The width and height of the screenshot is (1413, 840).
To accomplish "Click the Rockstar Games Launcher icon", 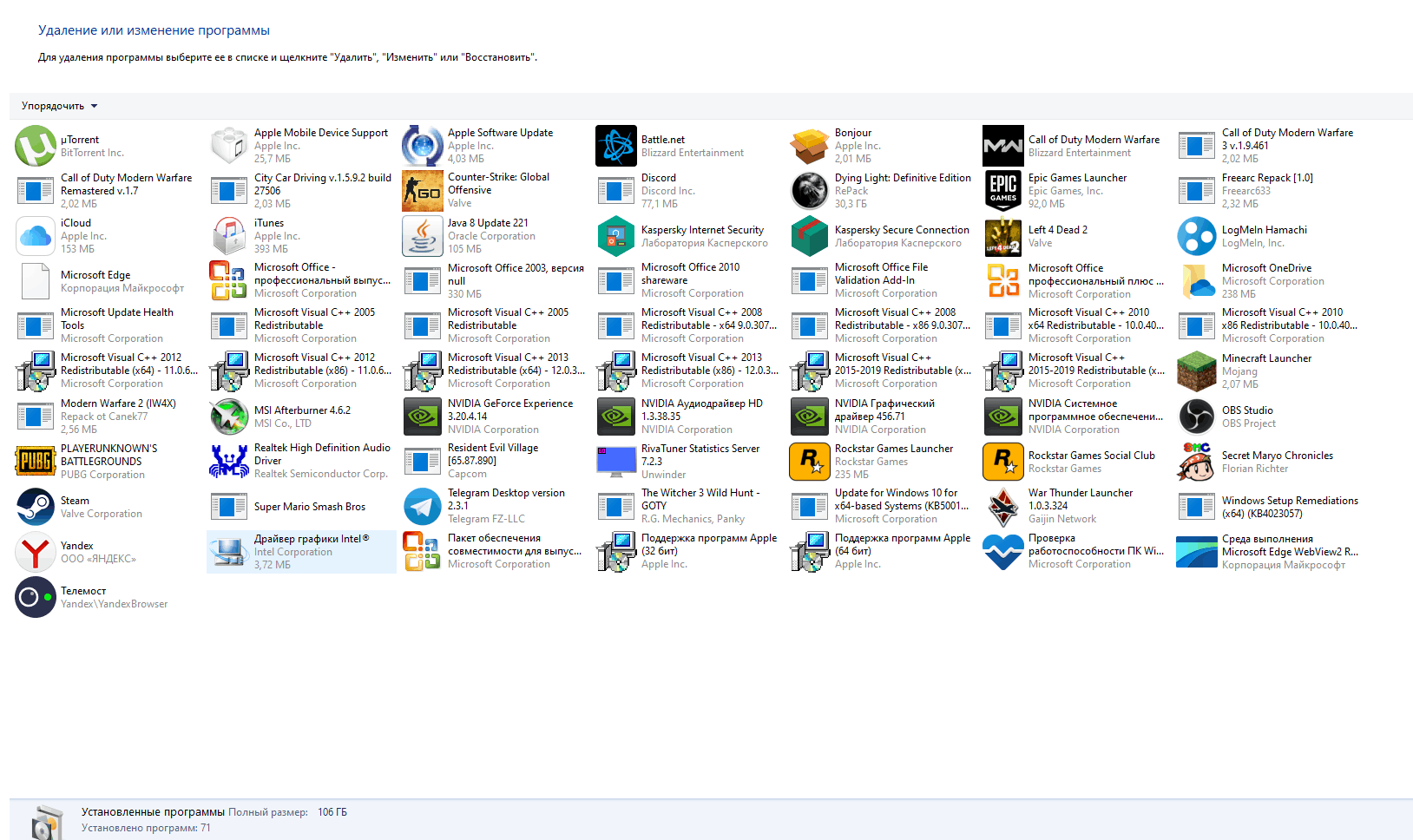I will 810,462.
